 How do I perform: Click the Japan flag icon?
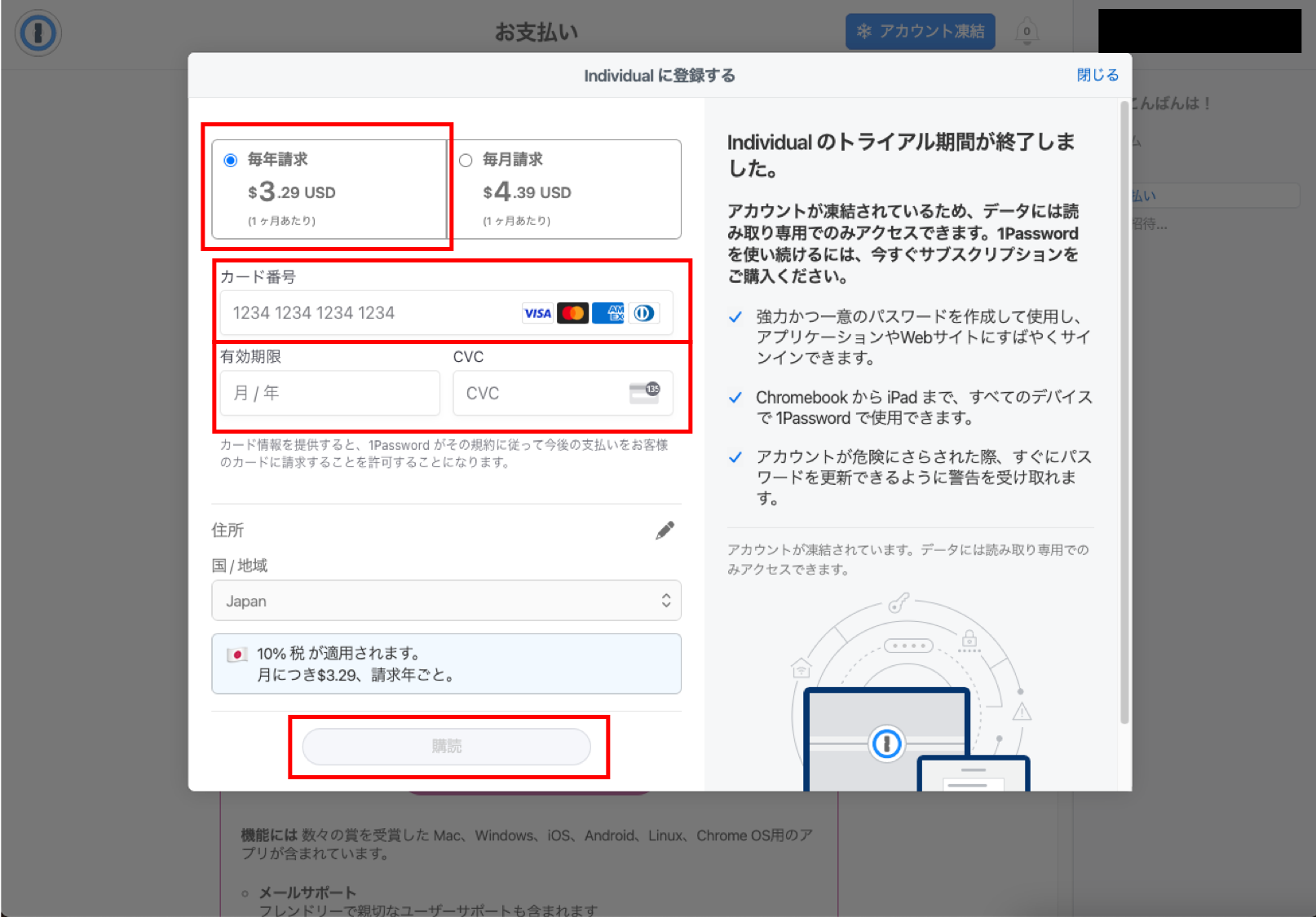coord(237,655)
